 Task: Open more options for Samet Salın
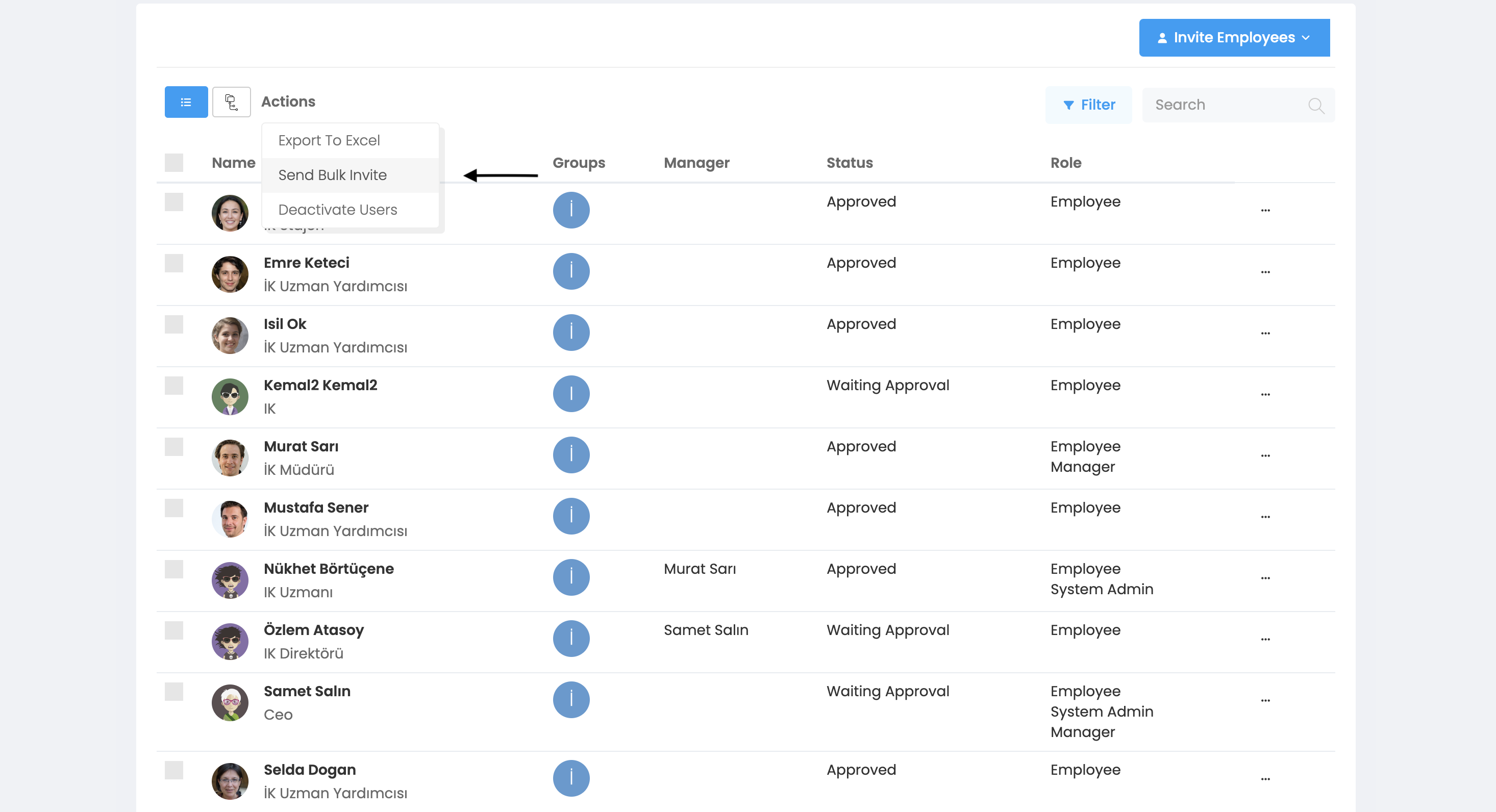pyautogui.click(x=1265, y=701)
